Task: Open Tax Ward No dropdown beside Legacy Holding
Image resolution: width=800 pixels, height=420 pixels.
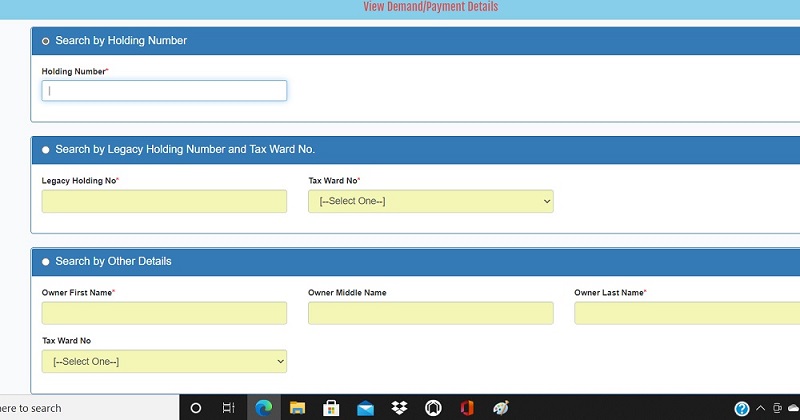Action: (x=431, y=201)
